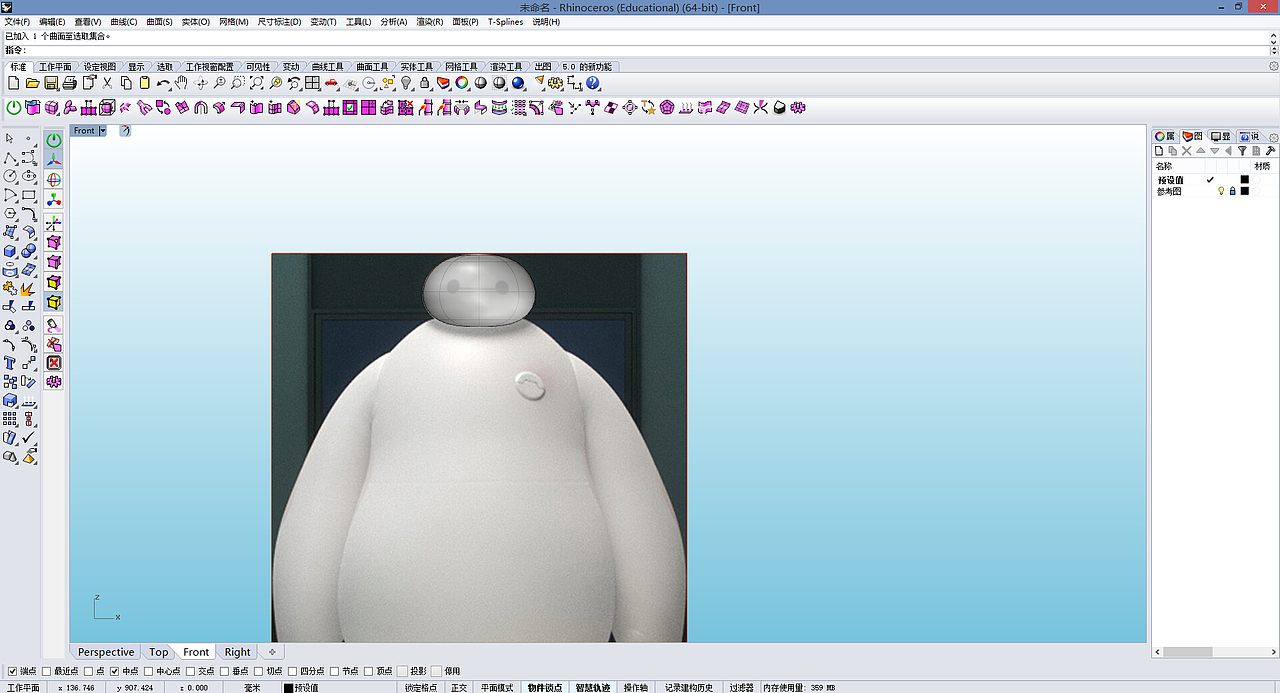Click the New file icon
The height and width of the screenshot is (693, 1280).
(x=14, y=83)
